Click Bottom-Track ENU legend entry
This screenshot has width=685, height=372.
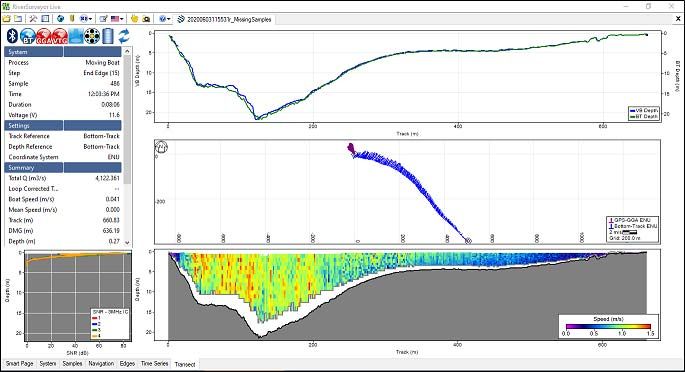point(633,226)
